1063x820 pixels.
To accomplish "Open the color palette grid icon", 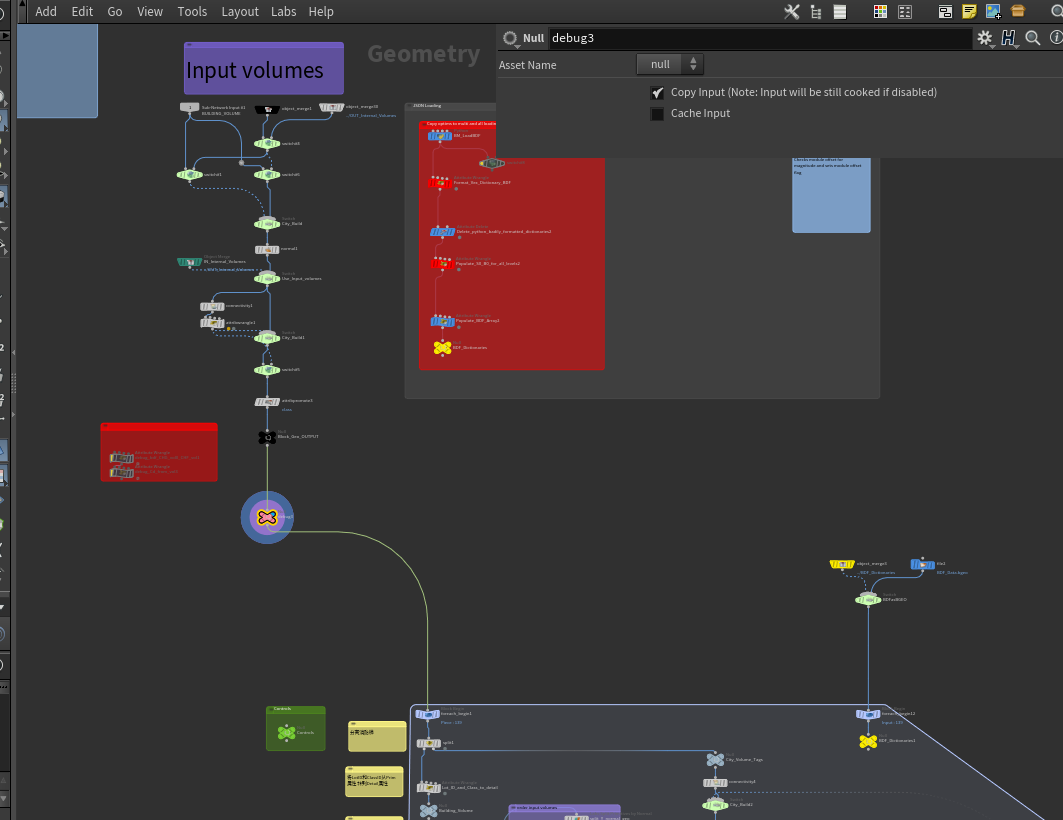I will click(x=880, y=12).
